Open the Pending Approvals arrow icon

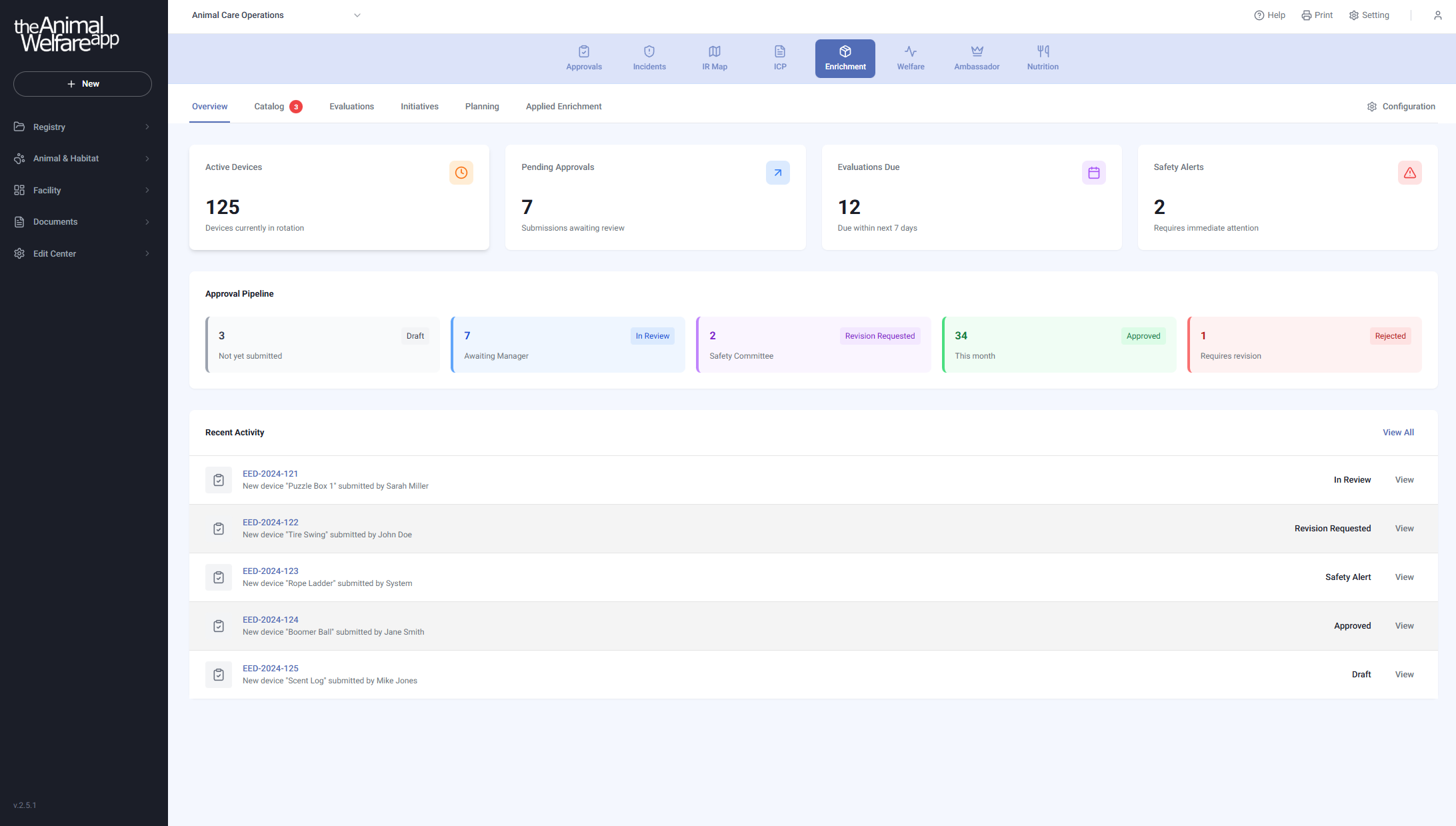777,173
